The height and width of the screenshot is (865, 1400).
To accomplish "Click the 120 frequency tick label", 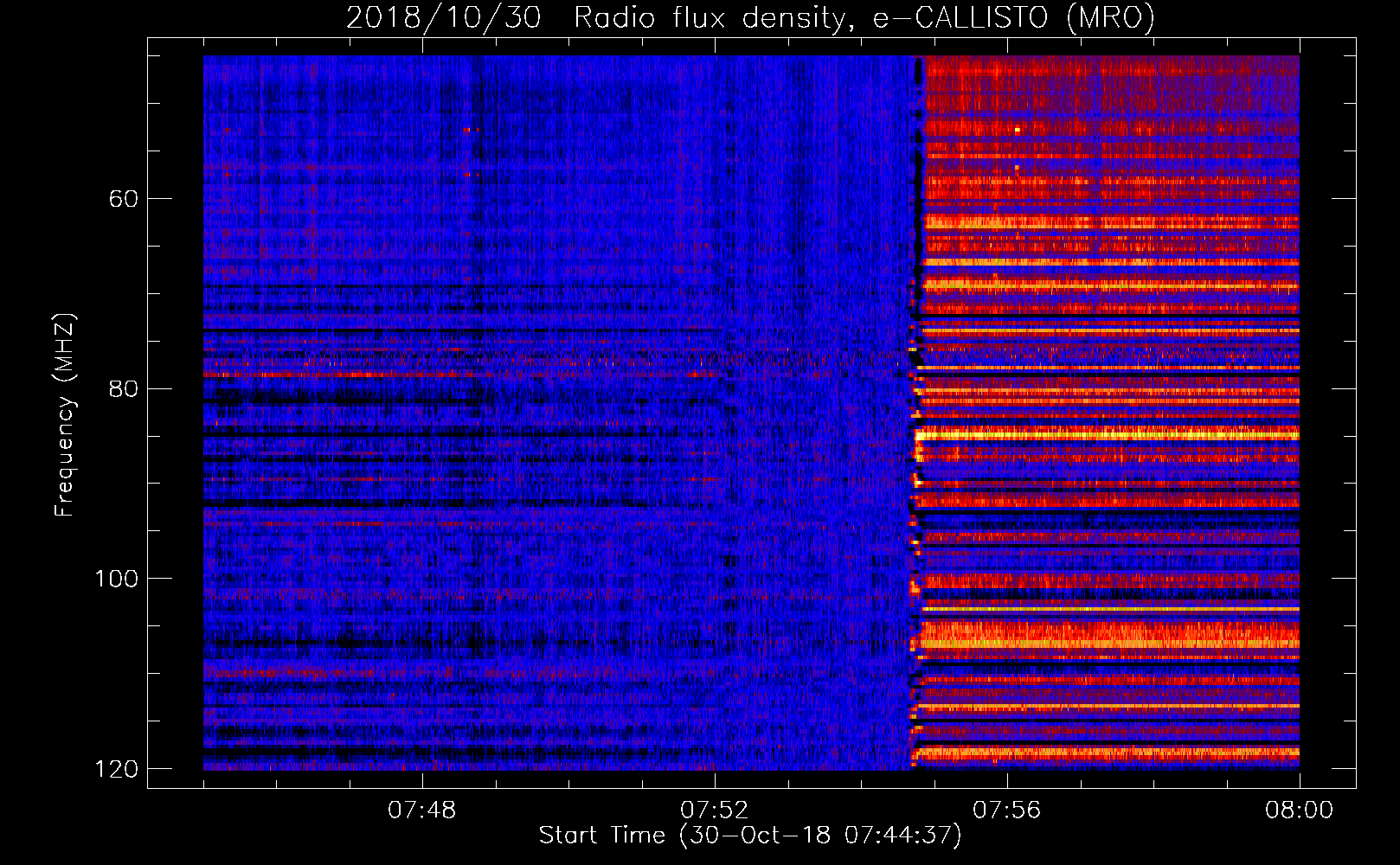I will tap(116, 769).
